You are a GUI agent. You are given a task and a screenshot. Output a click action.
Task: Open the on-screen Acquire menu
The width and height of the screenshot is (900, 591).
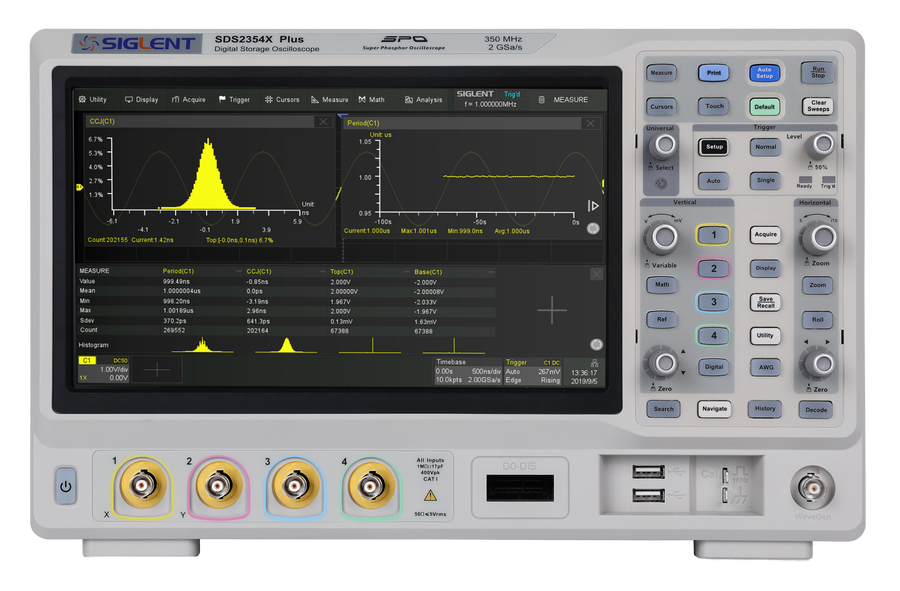click(x=188, y=99)
